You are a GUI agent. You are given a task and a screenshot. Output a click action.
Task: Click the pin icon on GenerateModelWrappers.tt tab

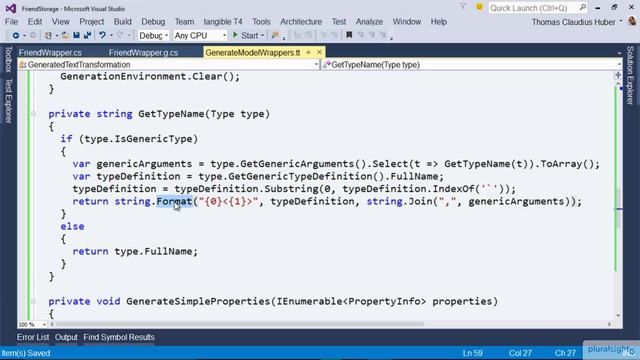pyautogui.click(x=309, y=52)
